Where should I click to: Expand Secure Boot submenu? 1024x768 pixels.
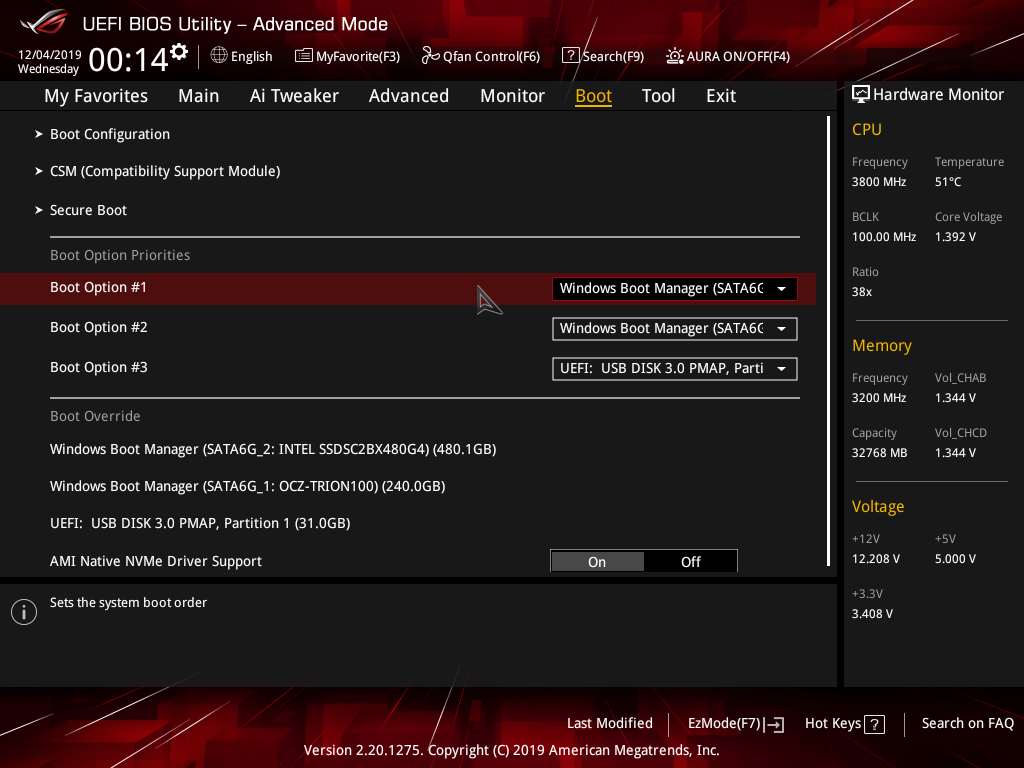[88, 210]
